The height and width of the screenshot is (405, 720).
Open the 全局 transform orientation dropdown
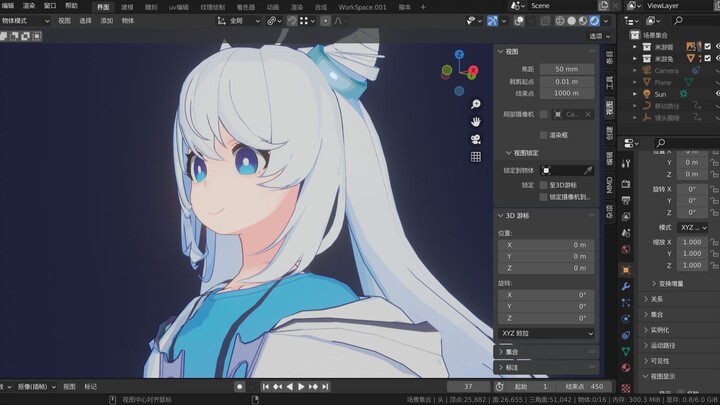[239, 21]
